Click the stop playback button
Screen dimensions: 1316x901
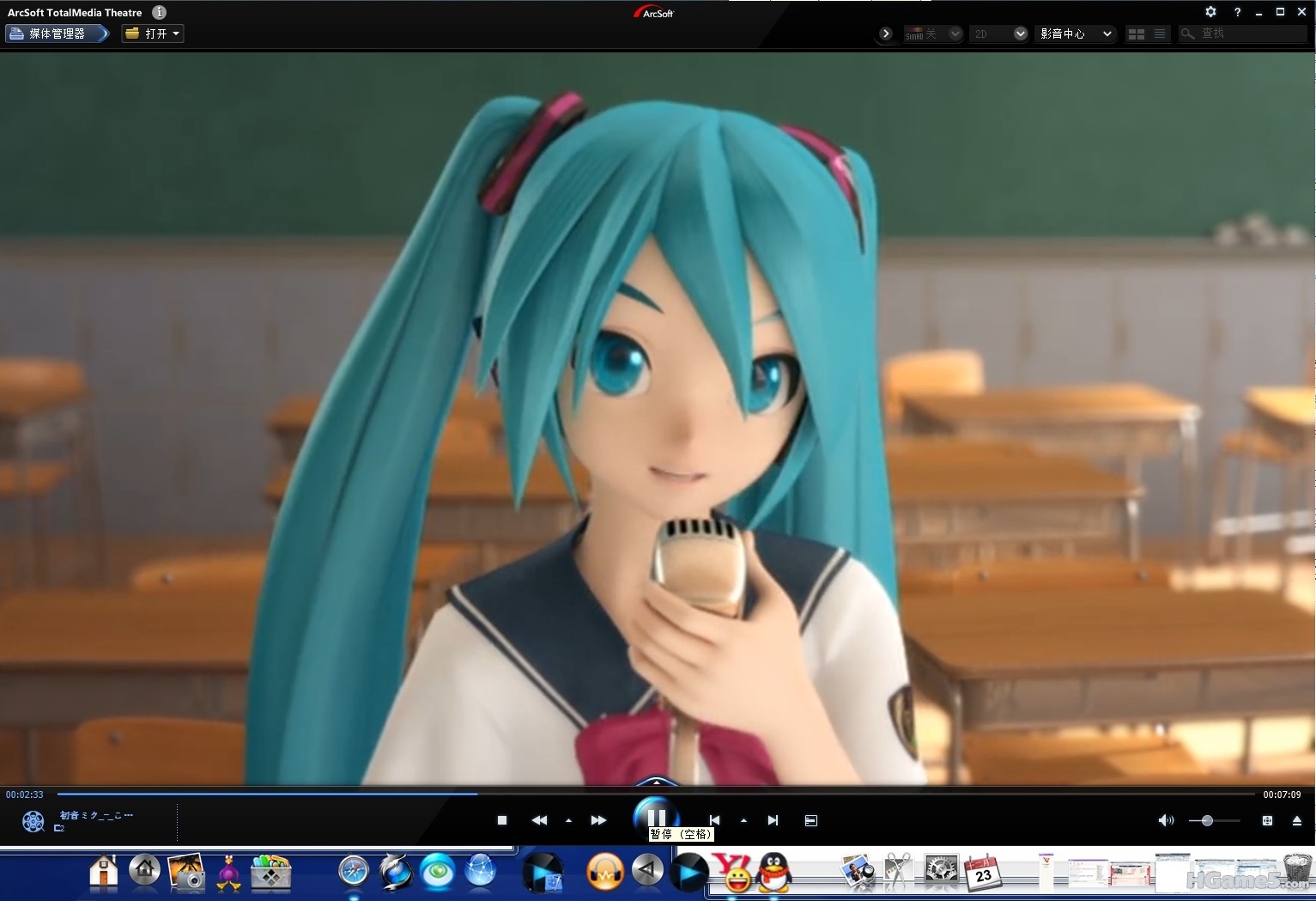point(502,820)
